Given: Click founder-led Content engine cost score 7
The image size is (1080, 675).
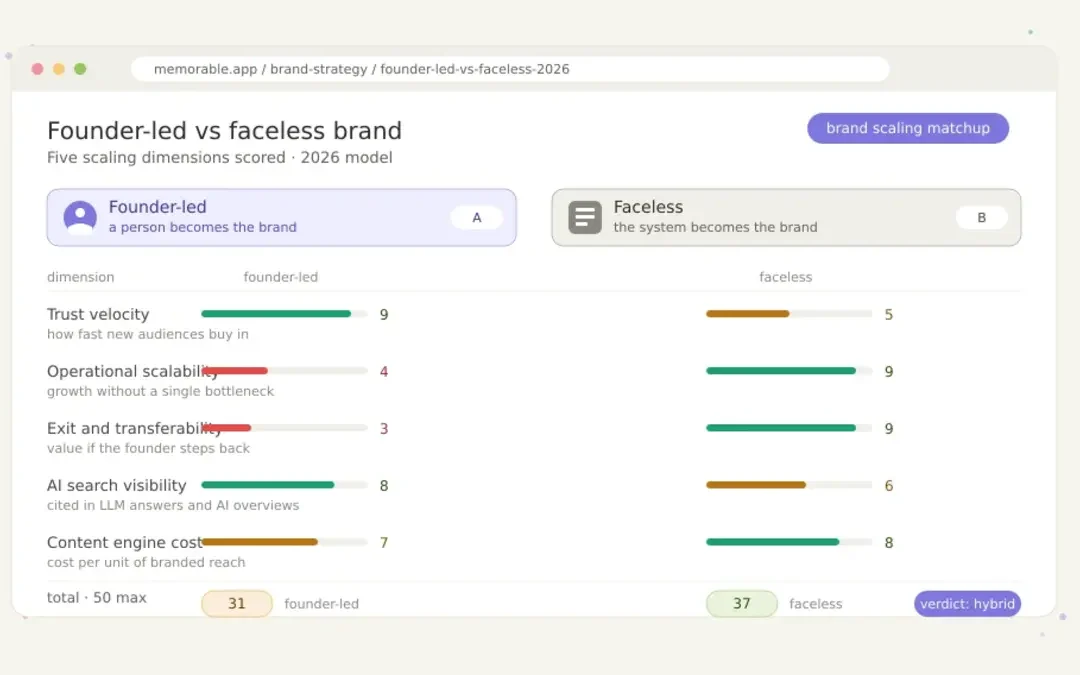Looking at the screenshot, I should click(x=384, y=543).
